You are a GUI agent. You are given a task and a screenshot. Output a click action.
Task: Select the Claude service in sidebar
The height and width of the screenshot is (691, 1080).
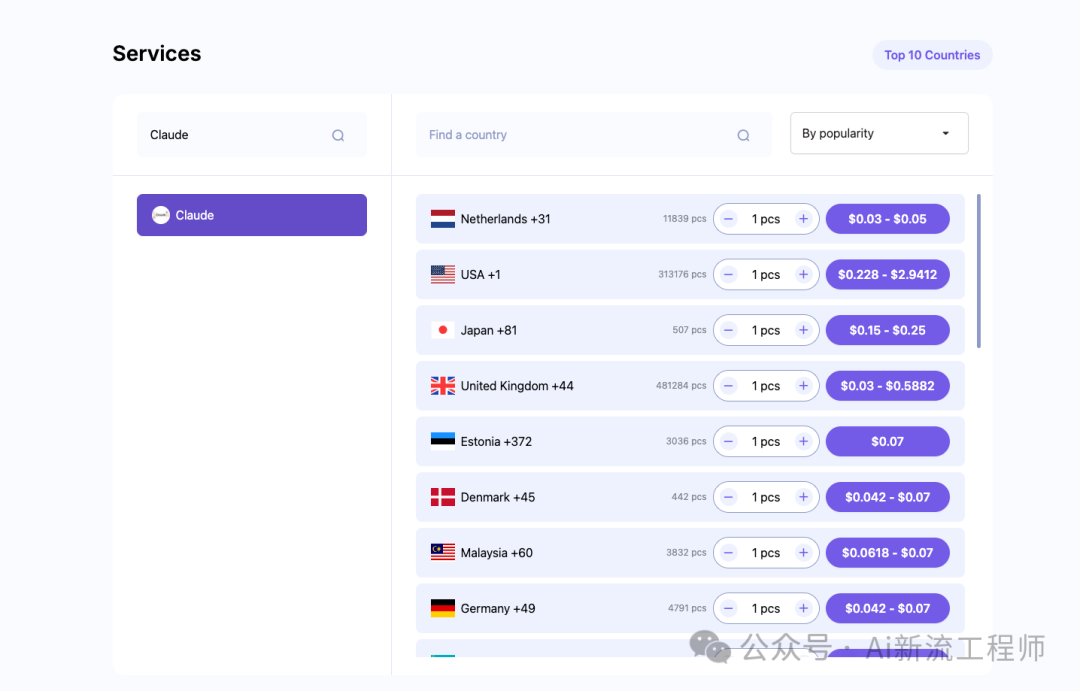[x=252, y=215]
